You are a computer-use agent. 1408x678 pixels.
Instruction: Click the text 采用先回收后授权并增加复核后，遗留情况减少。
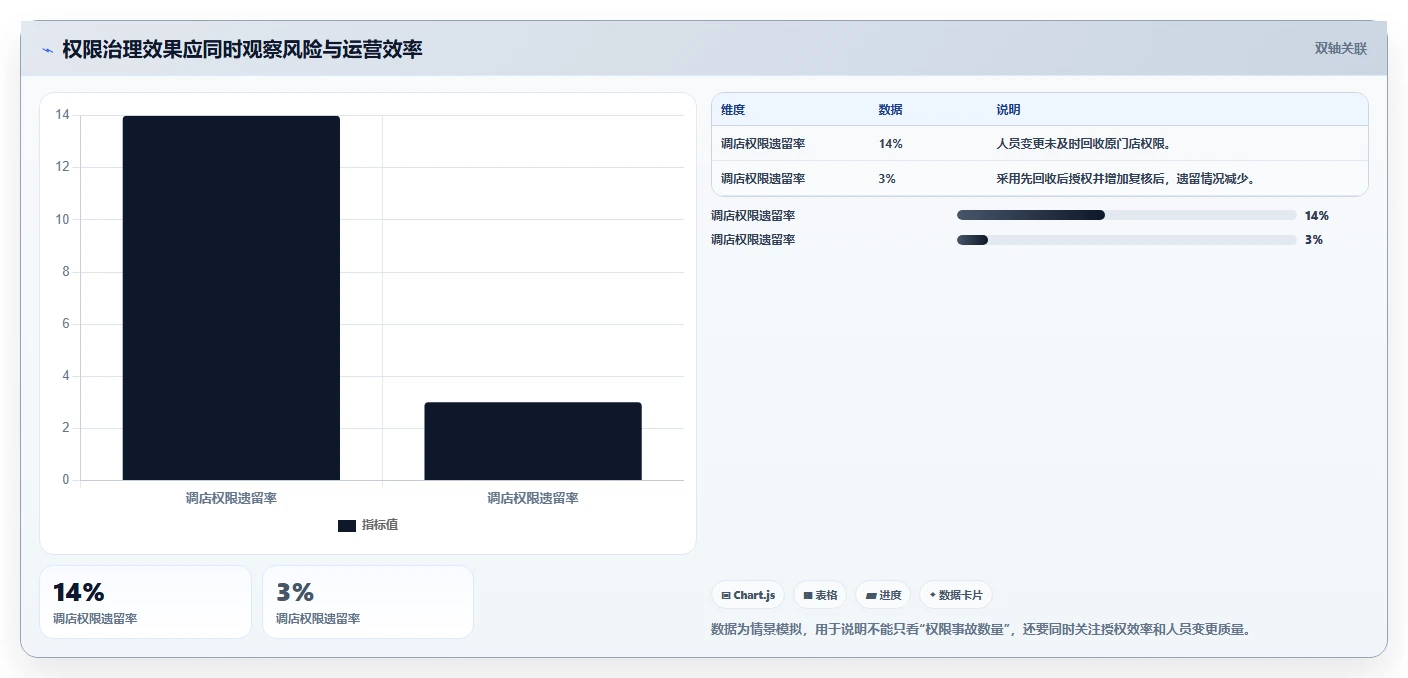[x=1125, y=179]
